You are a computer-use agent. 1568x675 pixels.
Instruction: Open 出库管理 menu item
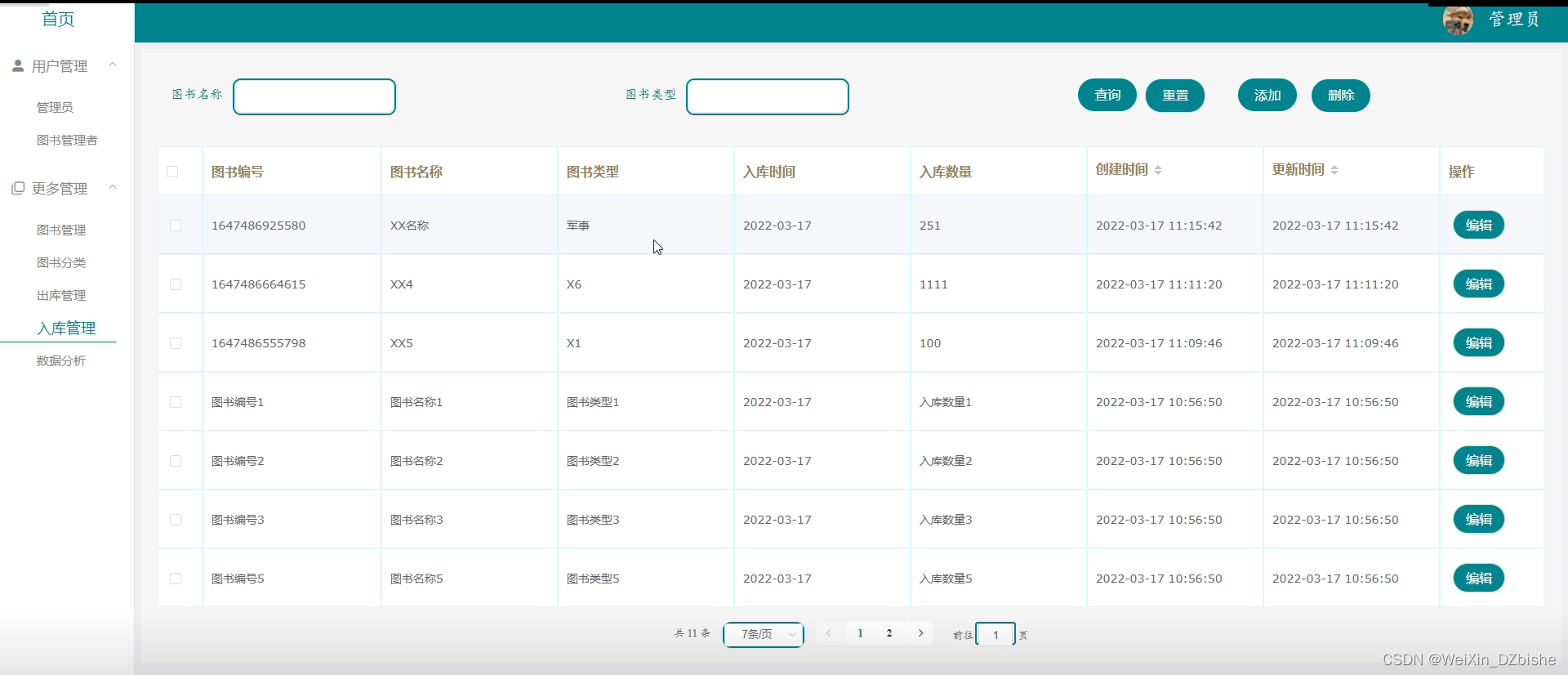[x=61, y=295]
